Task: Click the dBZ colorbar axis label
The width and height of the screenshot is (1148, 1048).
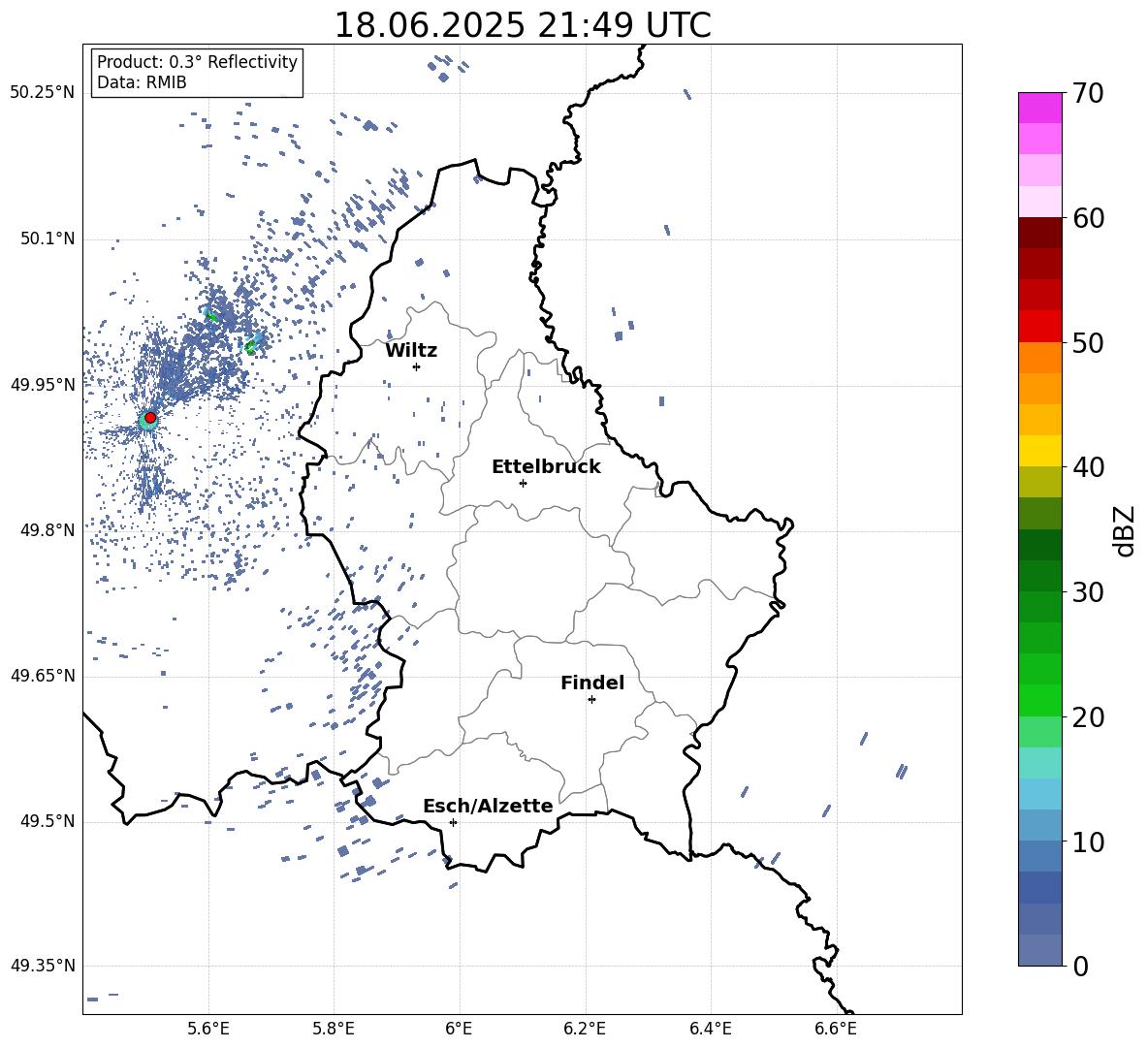Action: click(1126, 530)
